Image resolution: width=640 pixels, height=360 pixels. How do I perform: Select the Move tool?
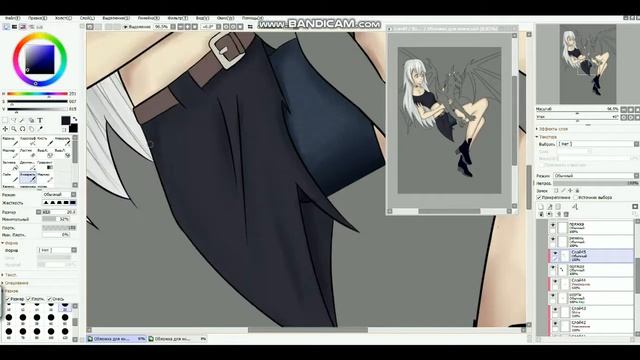pyautogui.click(x=5, y=129)
